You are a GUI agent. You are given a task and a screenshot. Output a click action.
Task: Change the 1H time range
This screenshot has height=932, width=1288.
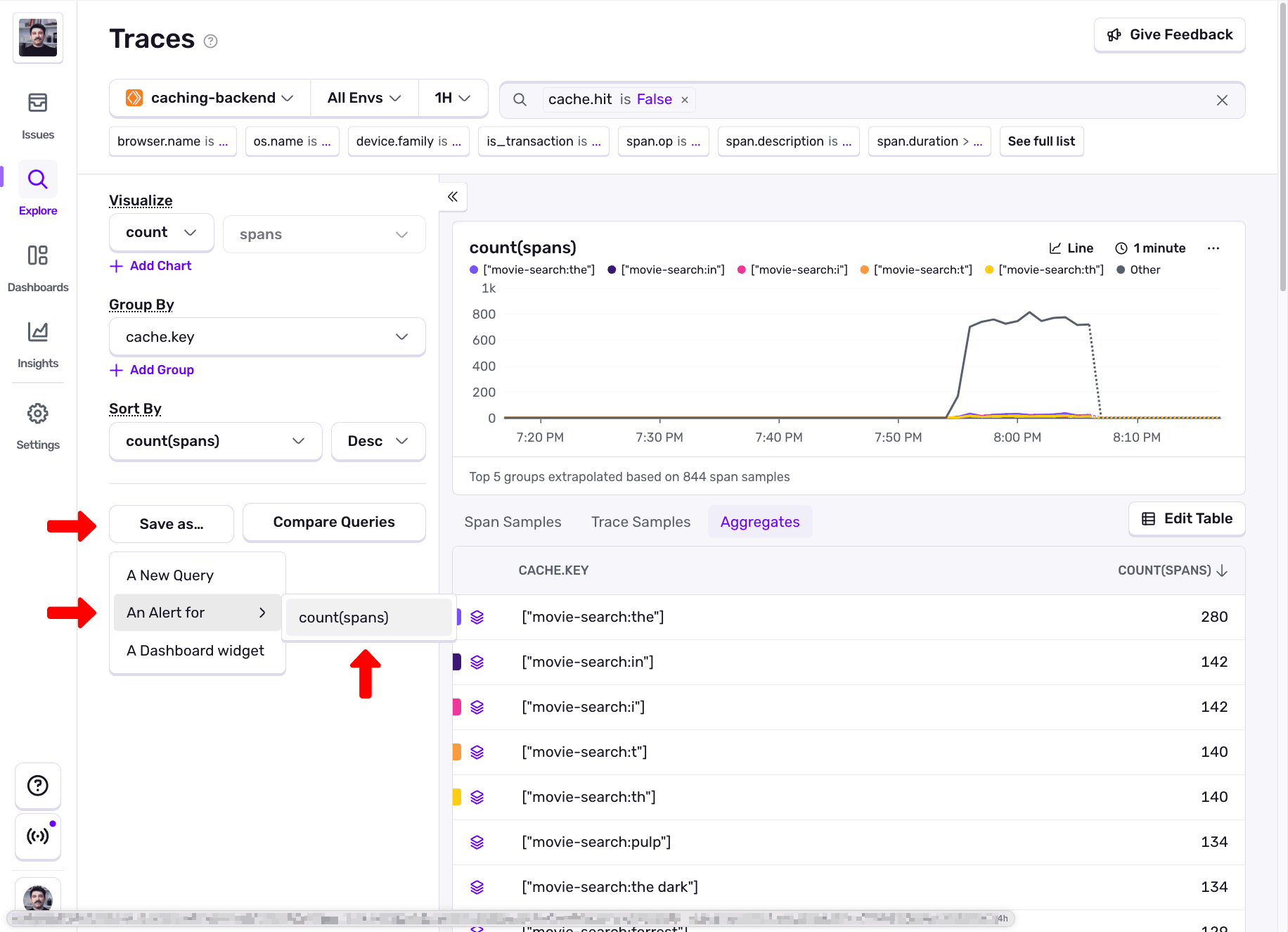[x=453, y=98]
